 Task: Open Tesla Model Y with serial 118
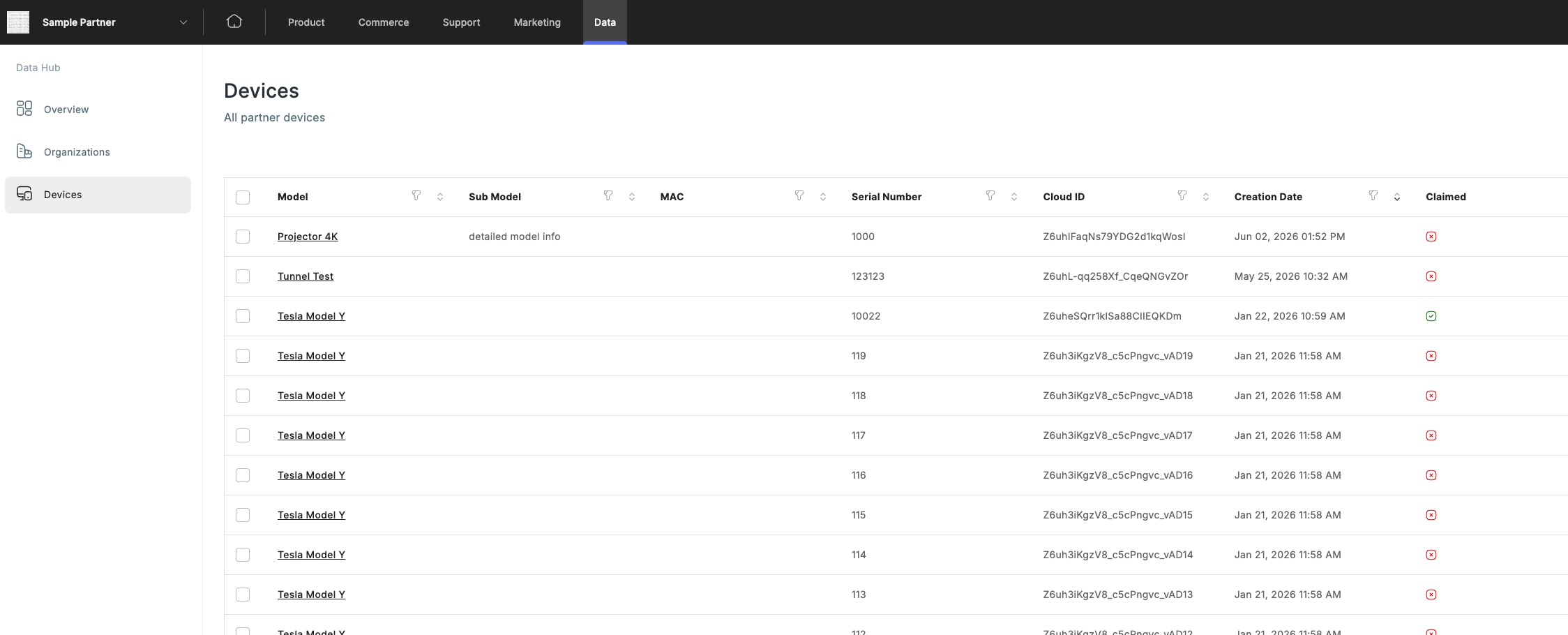pos(311,396)
